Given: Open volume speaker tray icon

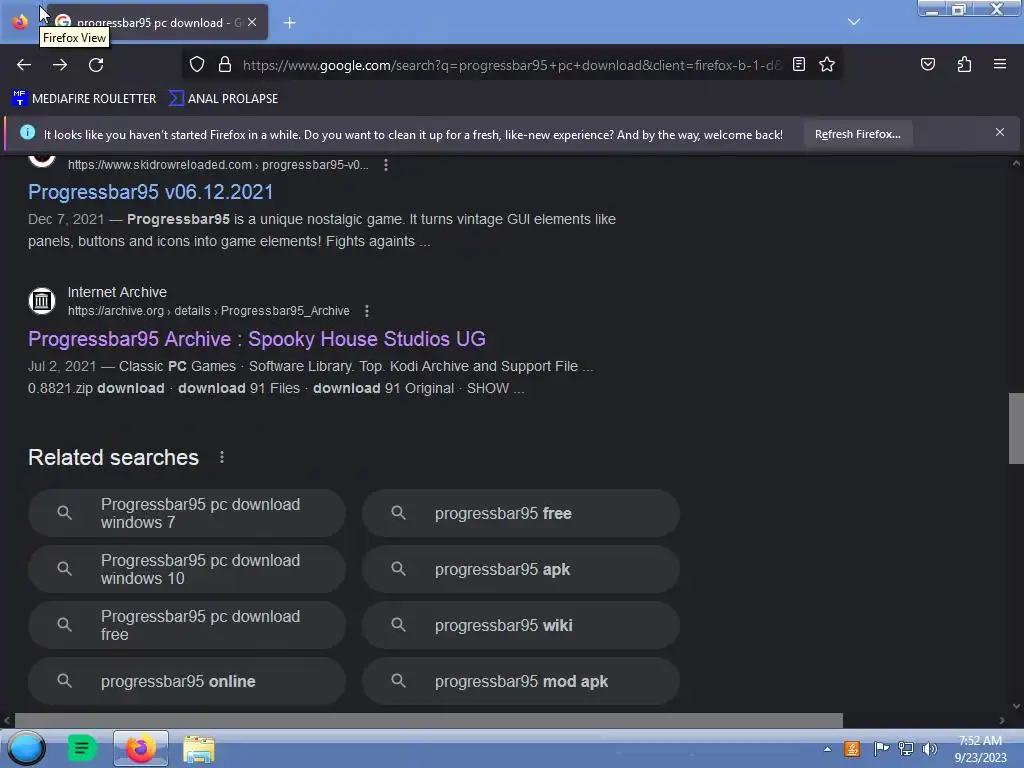Looking at the screenshot, I should (x=929, y=749).
